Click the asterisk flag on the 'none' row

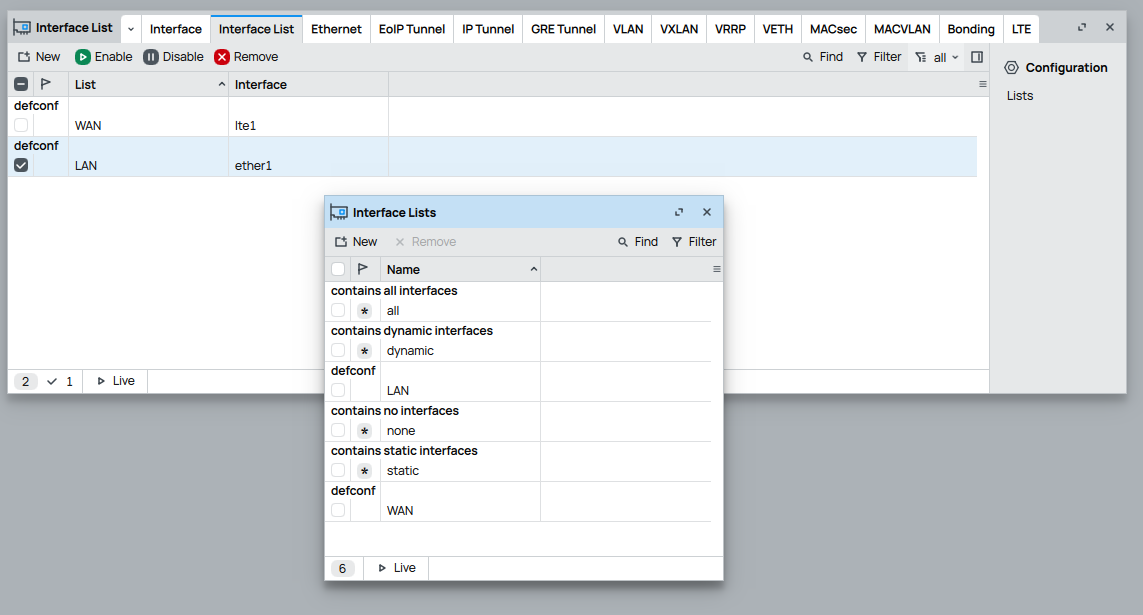point(364,431)
